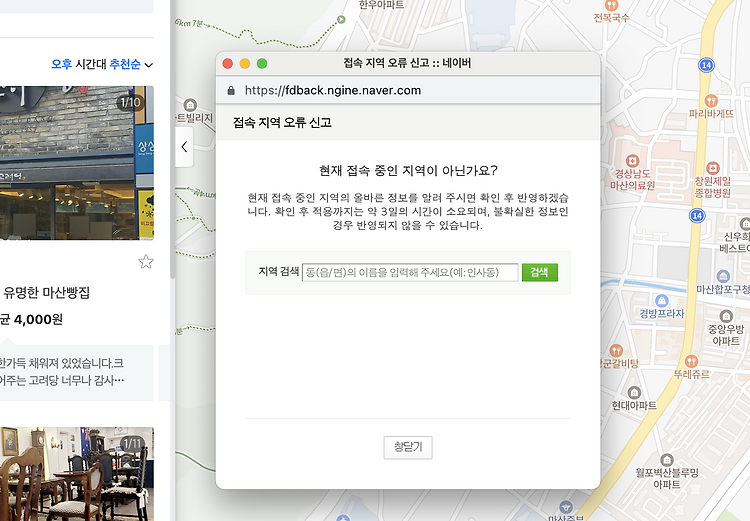Click the 접속 지역 오류 신고 page heading

[282, 123]
